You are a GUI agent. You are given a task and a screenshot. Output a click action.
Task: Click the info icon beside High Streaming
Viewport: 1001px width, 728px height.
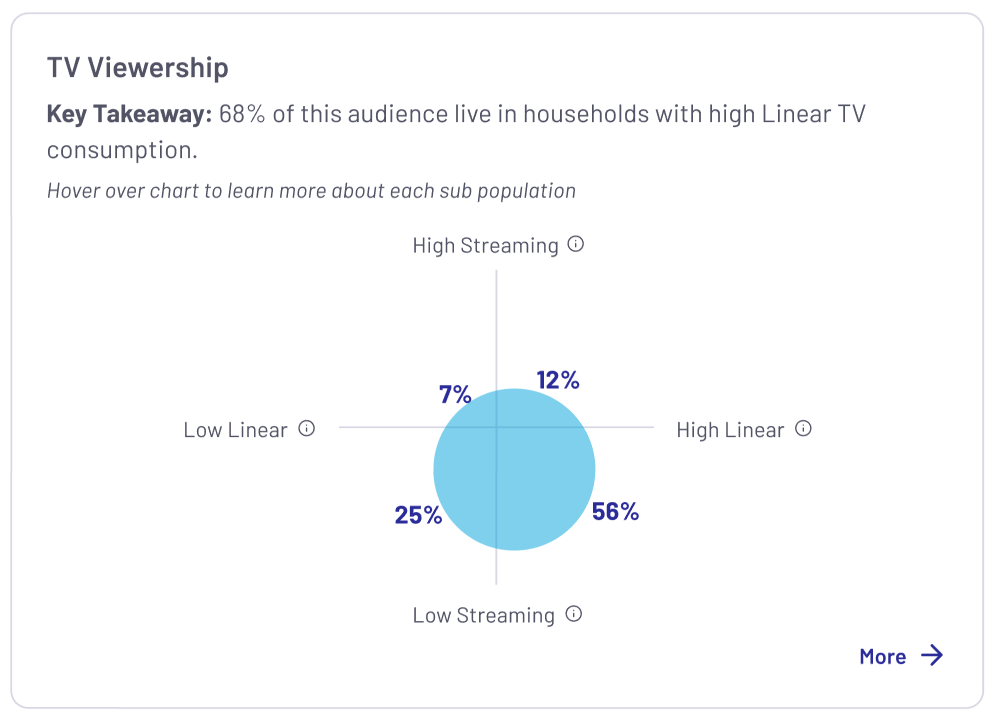[576, 244]
